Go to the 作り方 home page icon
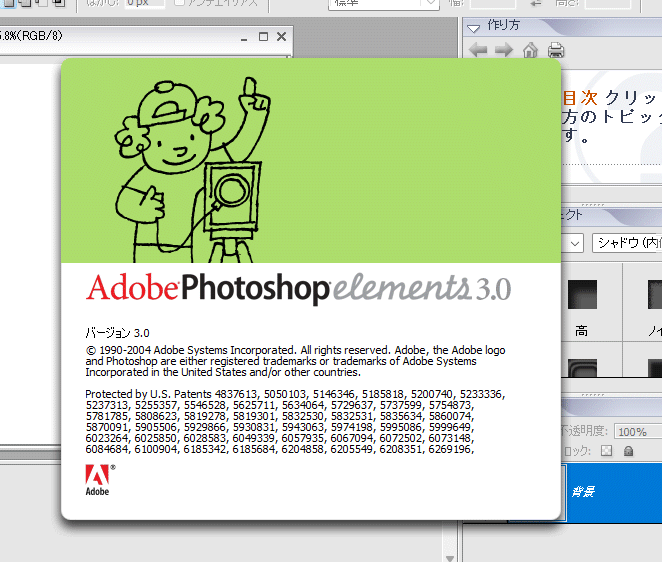The width and height of the screenshot is (662, 562). pos(530,50)
